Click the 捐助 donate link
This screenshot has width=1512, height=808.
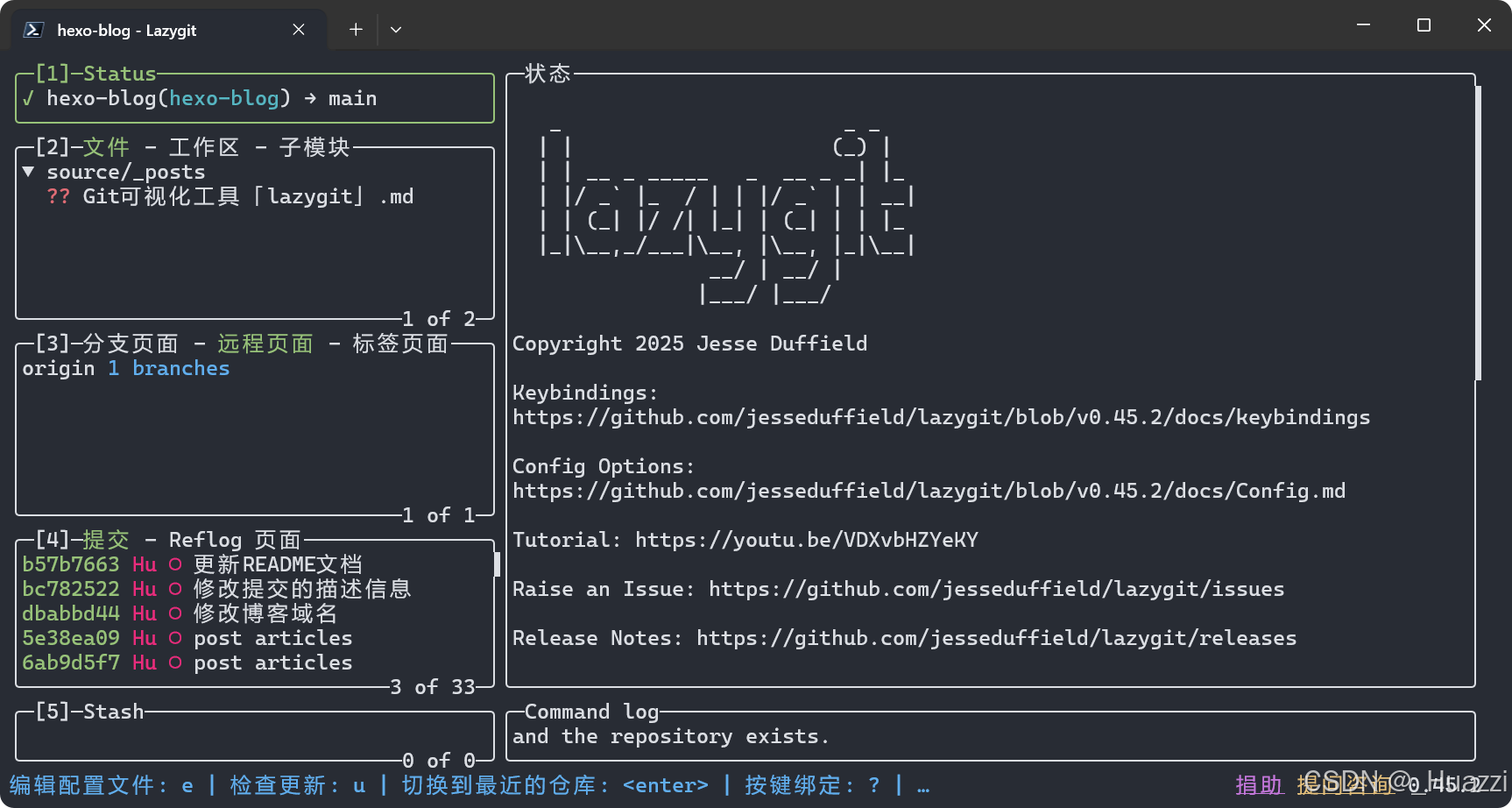1259,785
